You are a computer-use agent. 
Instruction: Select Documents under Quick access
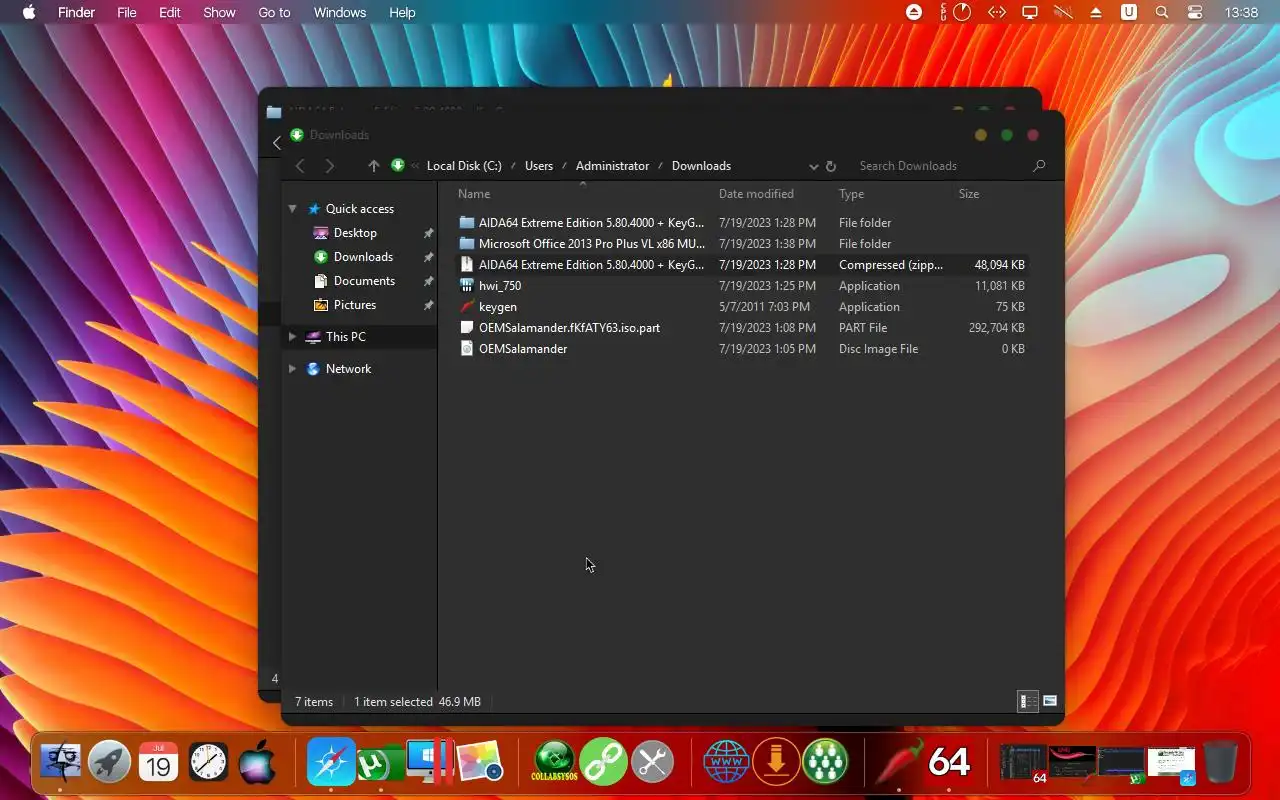[364, 281]
